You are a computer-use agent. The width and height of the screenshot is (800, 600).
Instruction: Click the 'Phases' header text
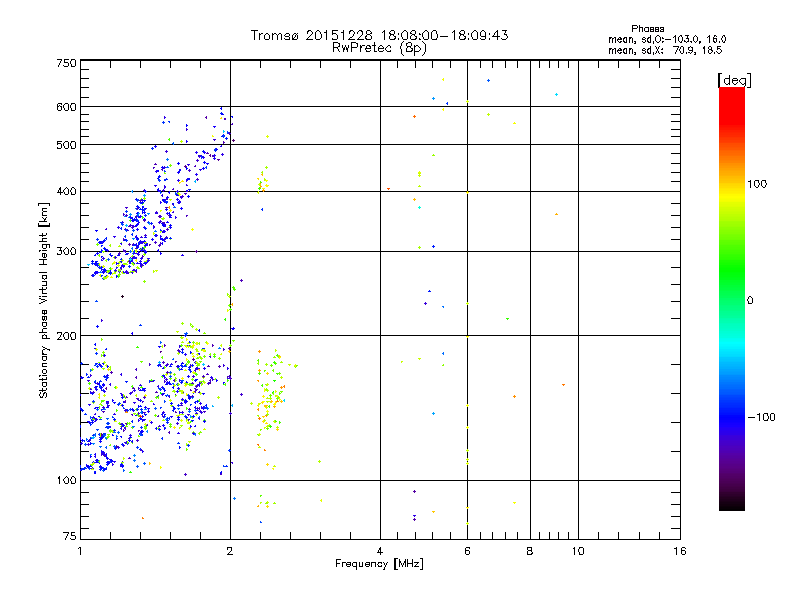click(647, 29)
